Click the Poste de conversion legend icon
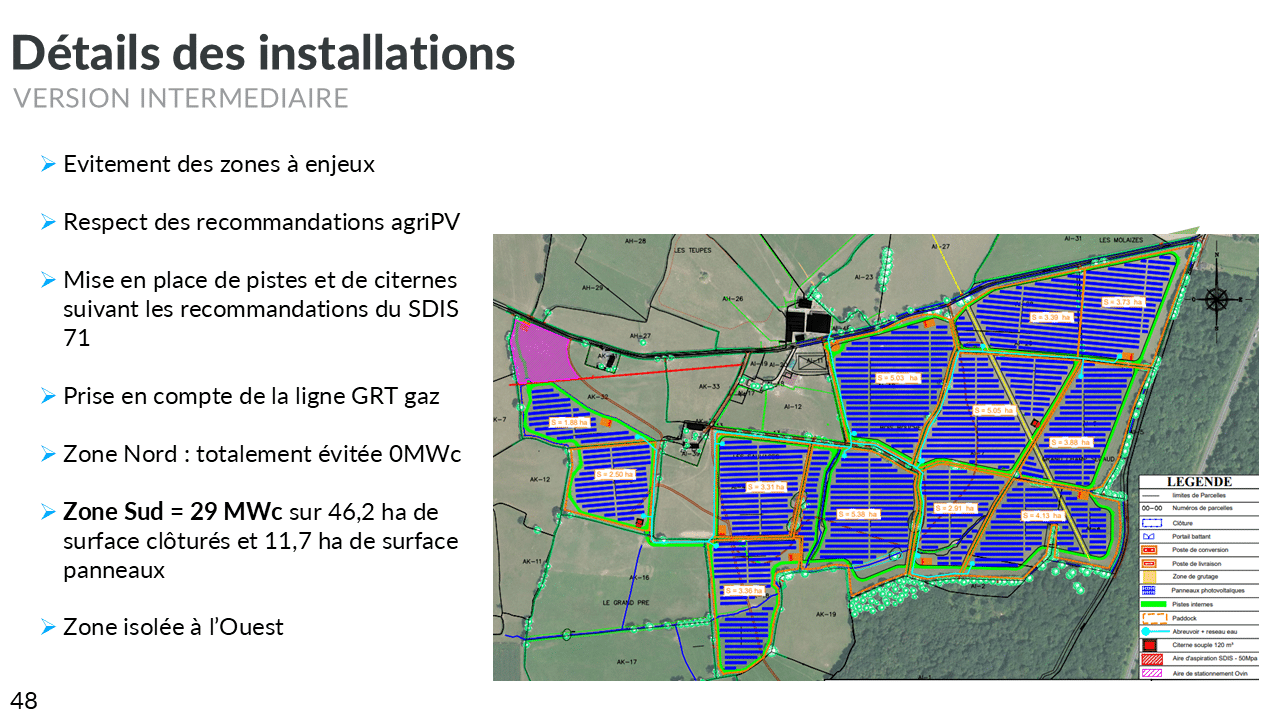The width and height of the screenshot is (1280, 720). tap(1149, 550)
